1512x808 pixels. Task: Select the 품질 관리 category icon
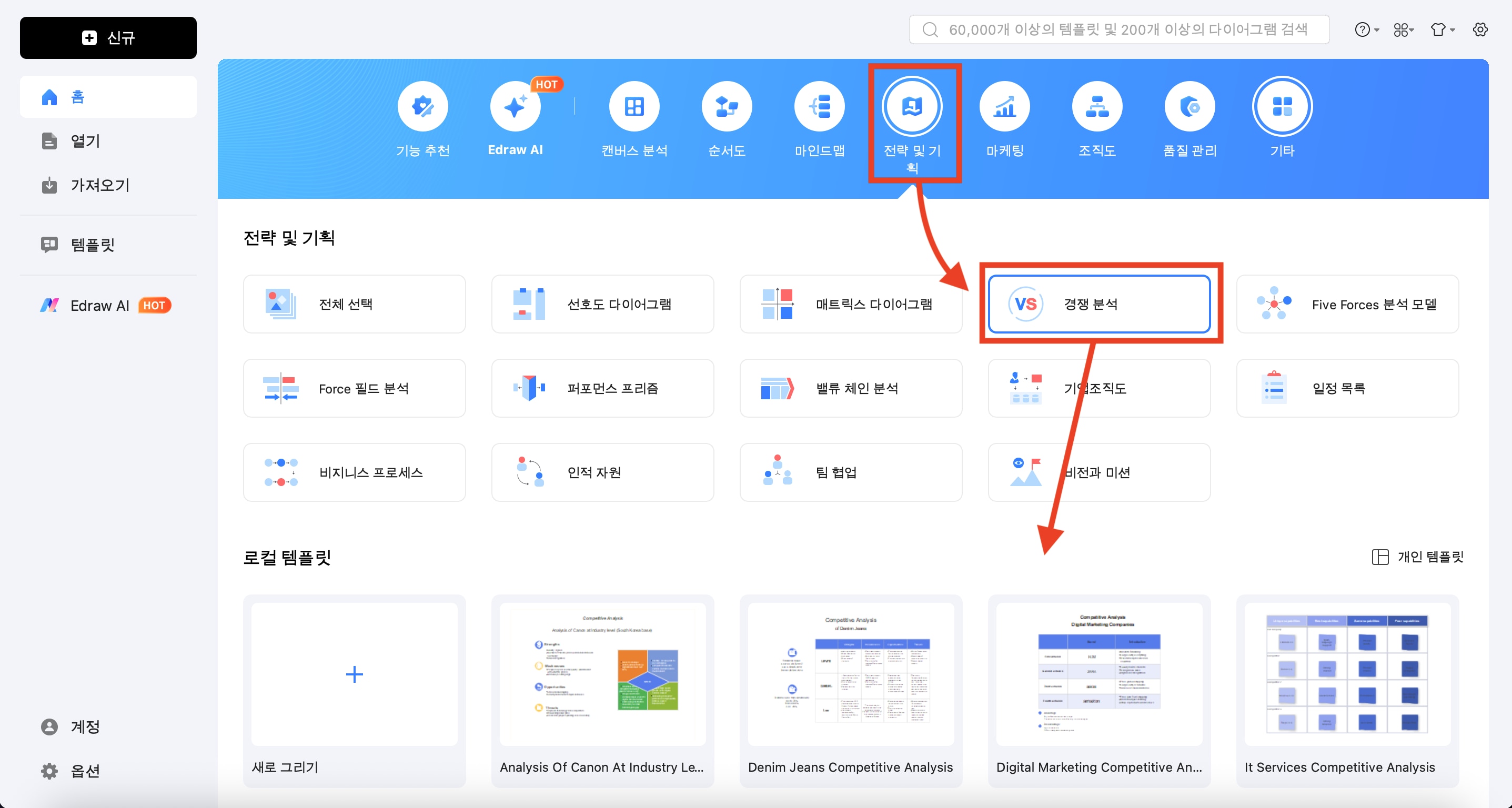(x=1191, y=106)
